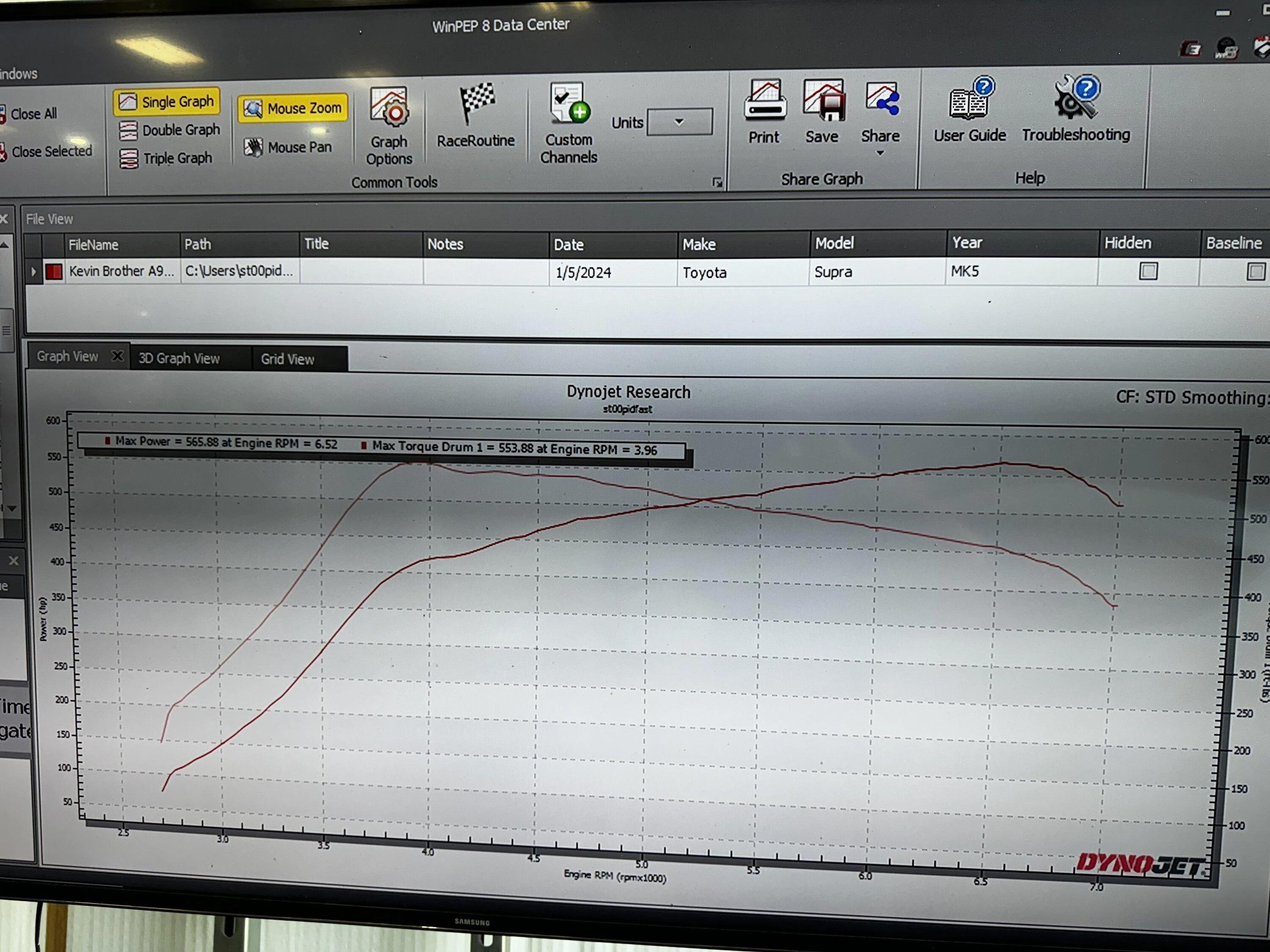The image size is (1270, 952).
Task: Select the Graph View tab
Action: click(68, 356)
